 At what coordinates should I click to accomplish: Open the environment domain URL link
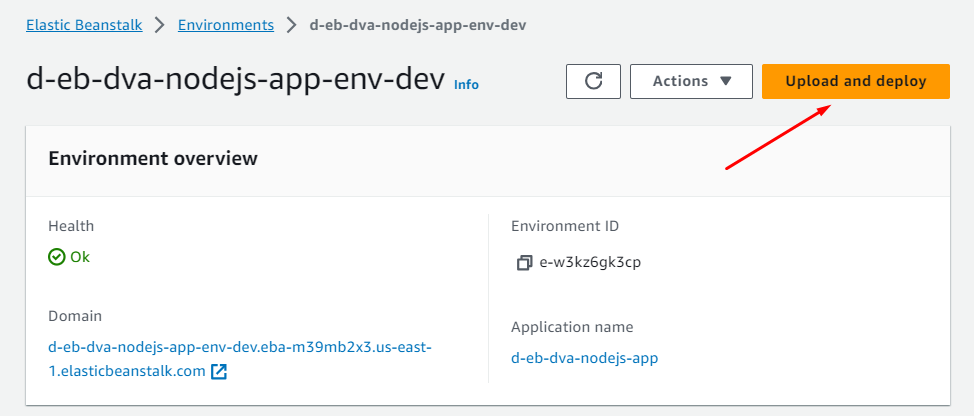(x=239, y=347)
